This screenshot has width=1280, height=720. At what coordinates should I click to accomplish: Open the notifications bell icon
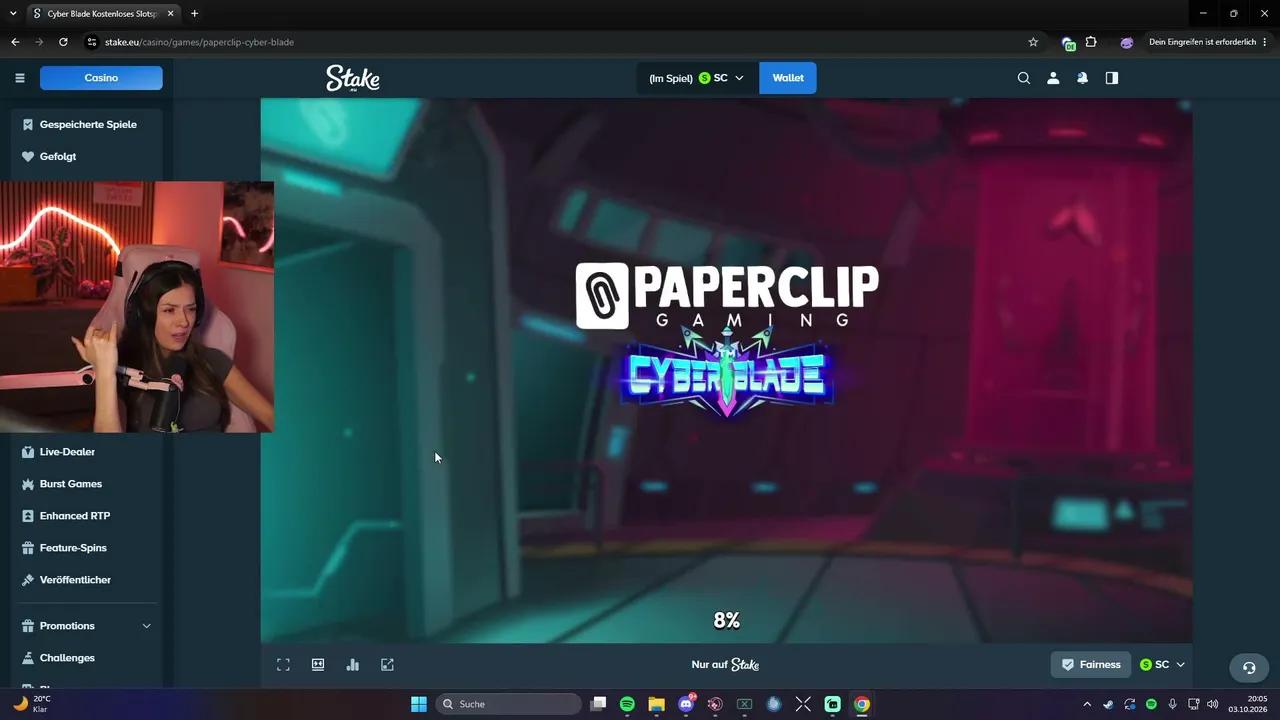pyautogui.click(x=1082, y=78)
